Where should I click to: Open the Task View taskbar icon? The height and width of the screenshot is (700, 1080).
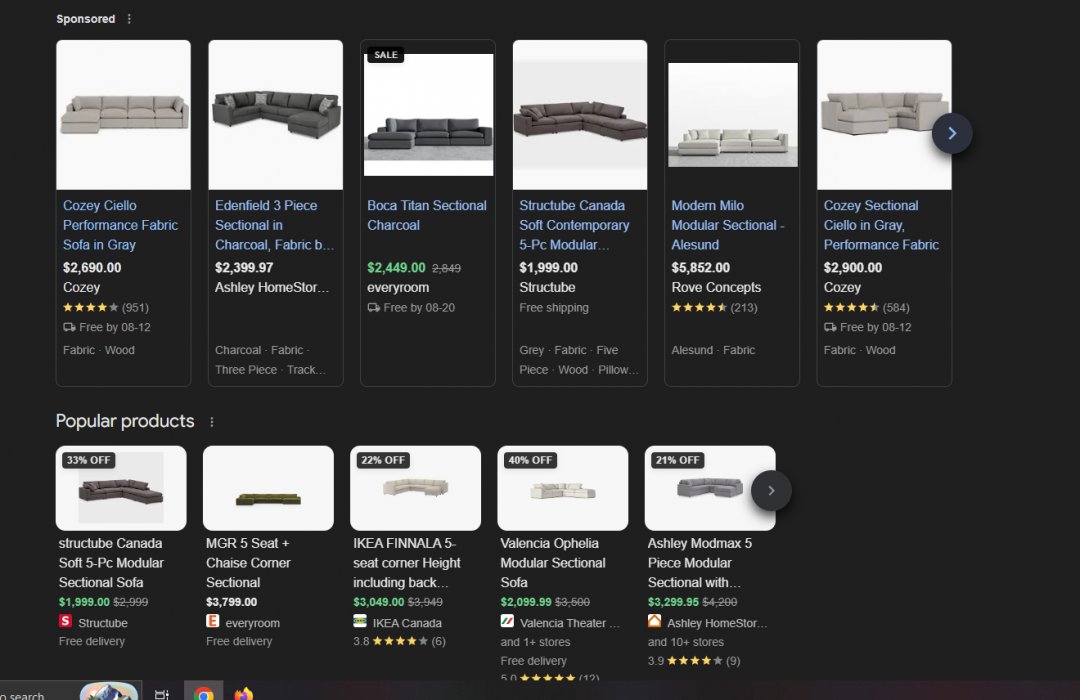point(162,694)
